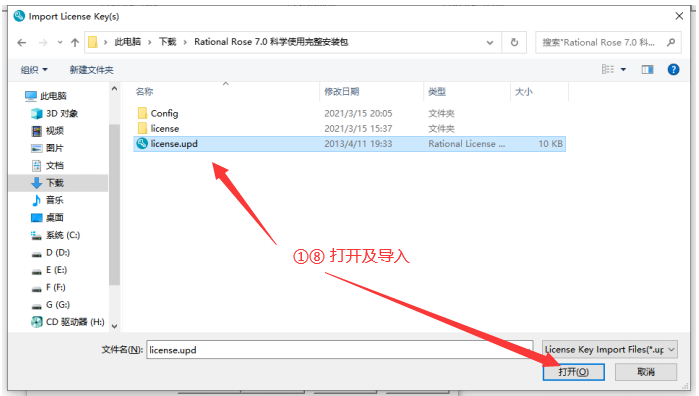Click 打开(O) button

coord(573,372)
